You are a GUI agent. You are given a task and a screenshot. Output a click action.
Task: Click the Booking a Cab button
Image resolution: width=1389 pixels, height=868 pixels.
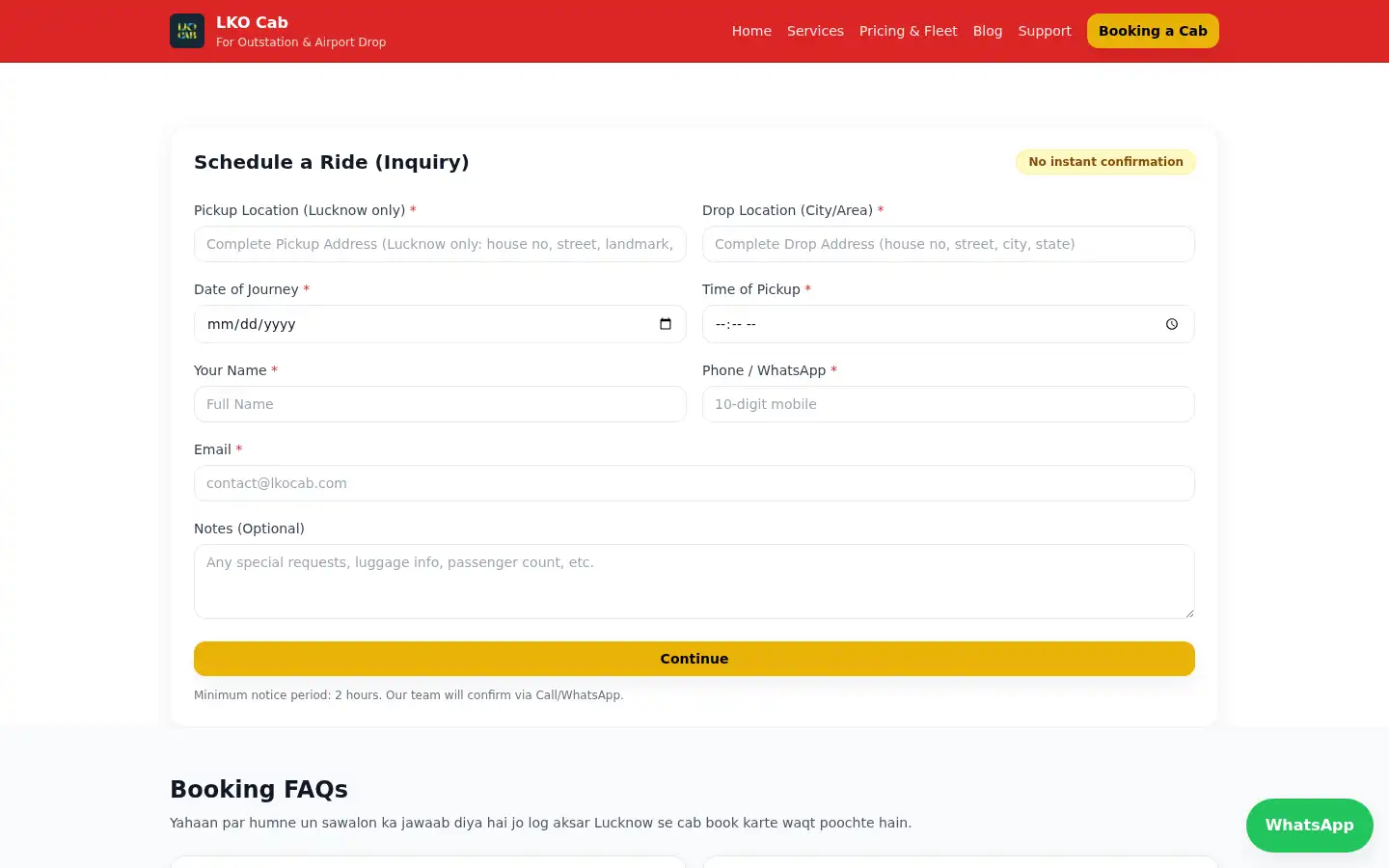1153,31
